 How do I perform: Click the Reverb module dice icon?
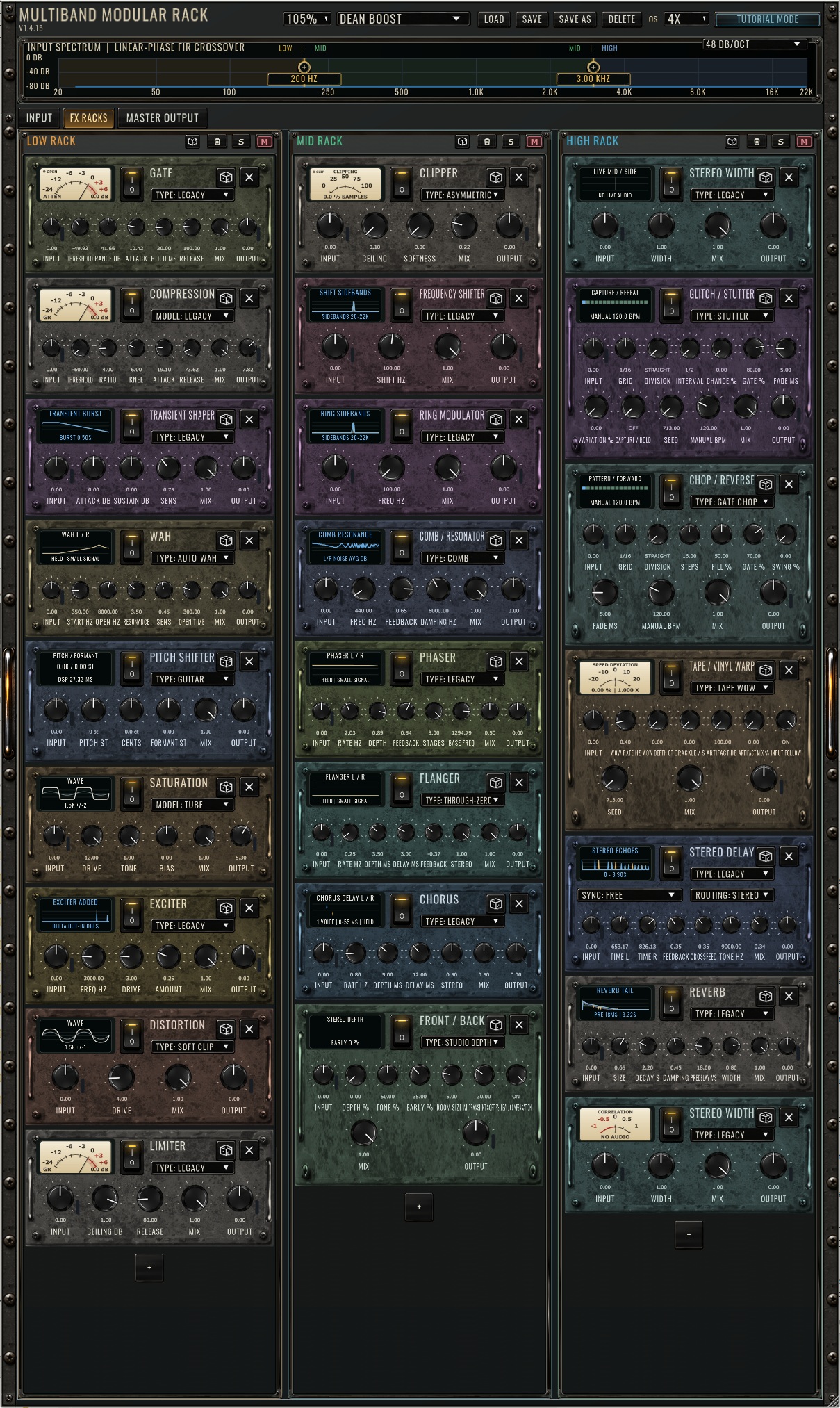(765, 997)
